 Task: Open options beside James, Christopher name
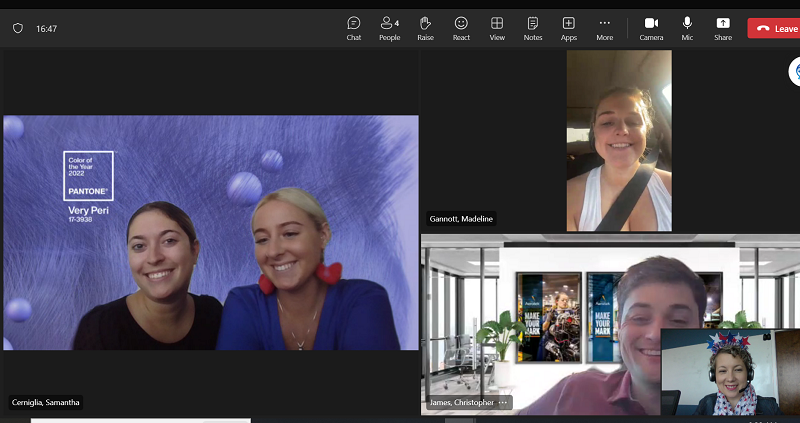[x=503, y=403]
